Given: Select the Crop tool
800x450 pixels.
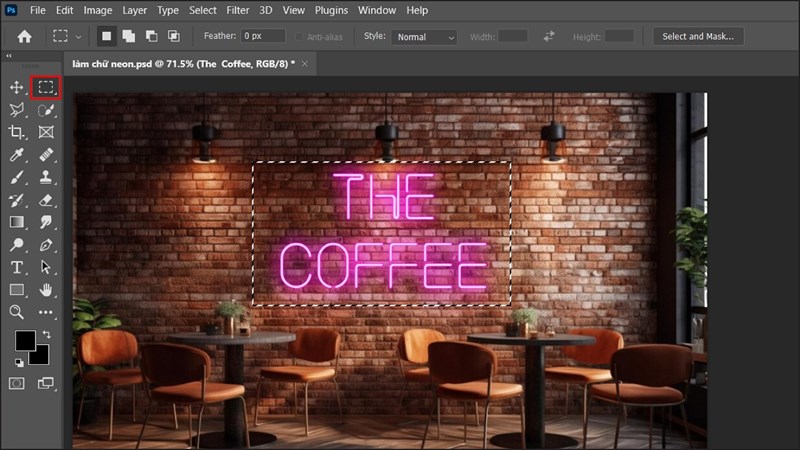Looking at the screenshot, I should 16,132.
